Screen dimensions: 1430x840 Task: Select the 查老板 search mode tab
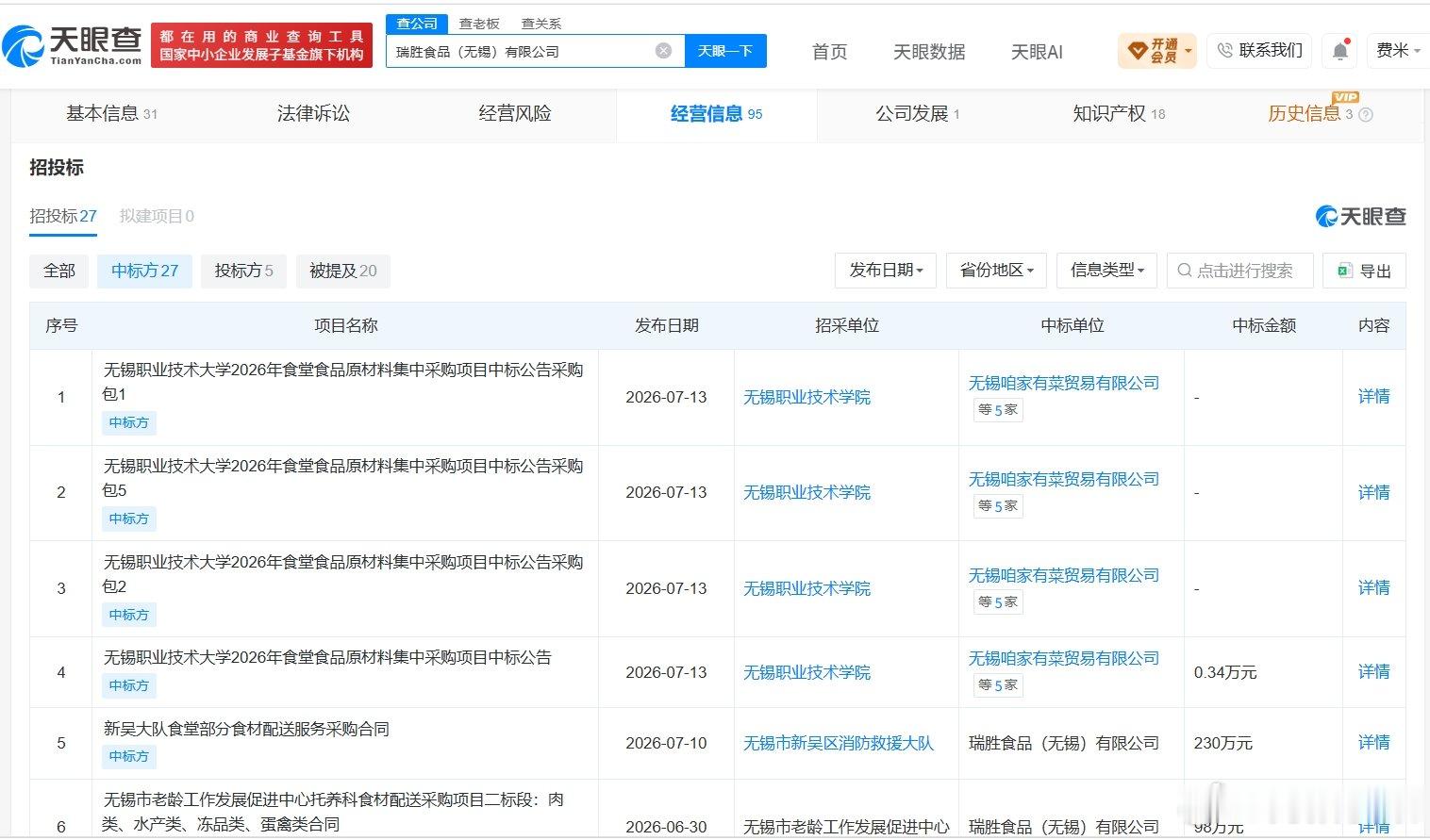(x=479, y=24)
